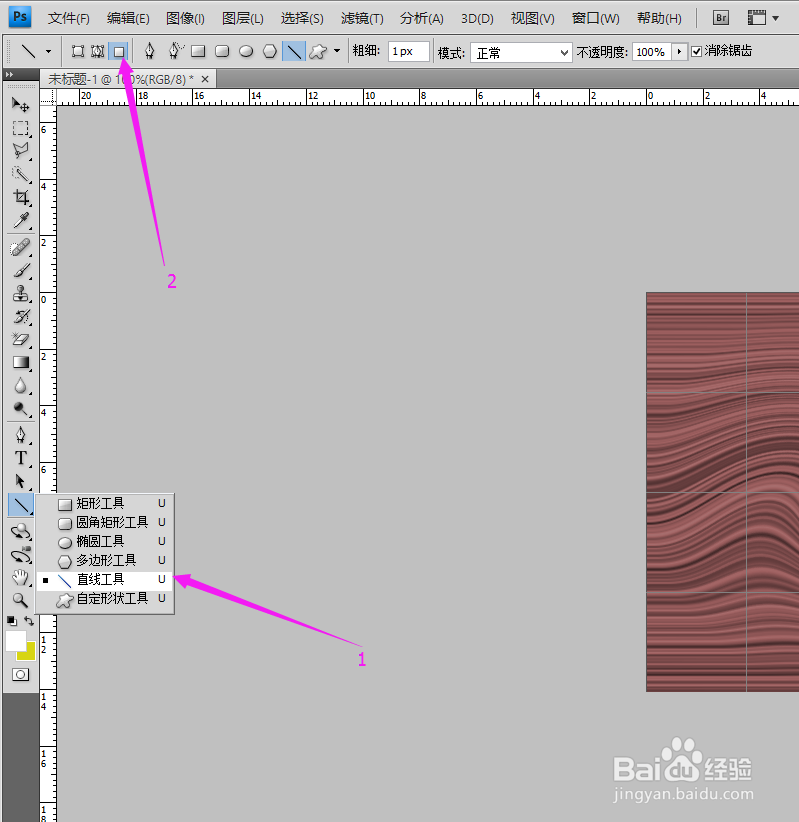Enable Paths mode in options bar

pos(98,51)
